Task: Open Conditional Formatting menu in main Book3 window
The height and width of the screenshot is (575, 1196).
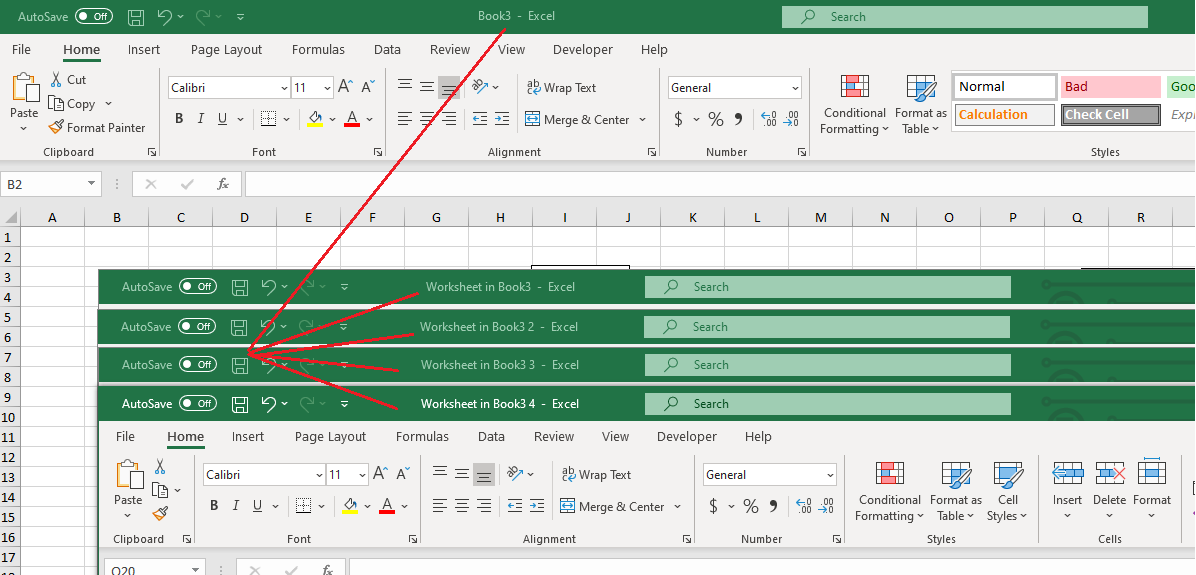Action: (x=854, y=106)
